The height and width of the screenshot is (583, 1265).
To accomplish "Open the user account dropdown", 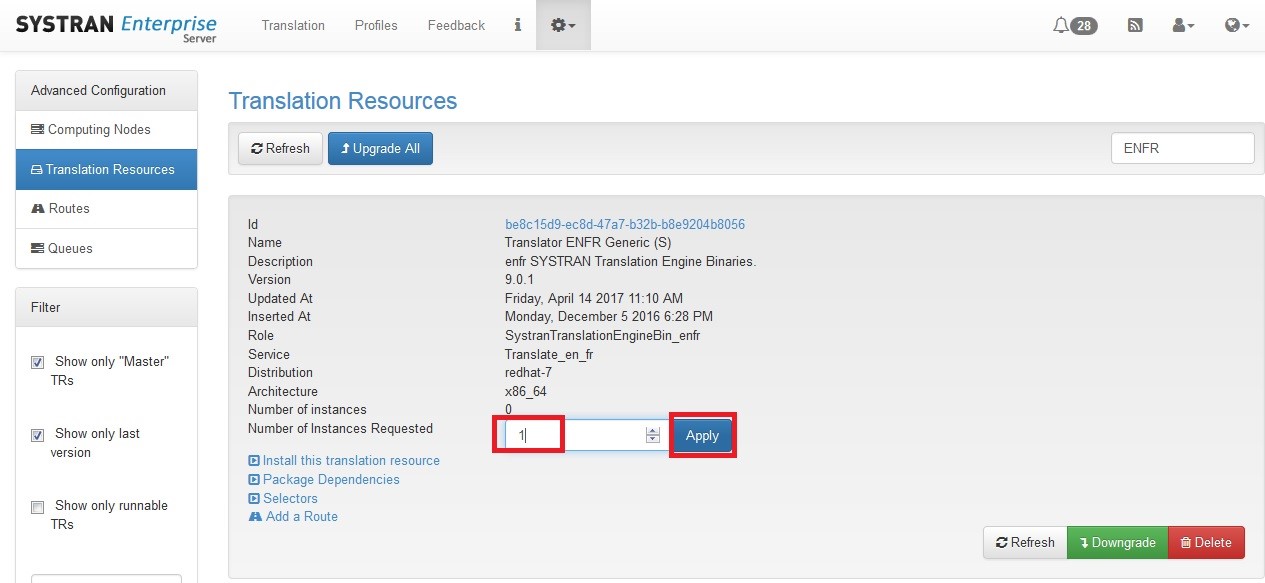I will [1184, 26].
